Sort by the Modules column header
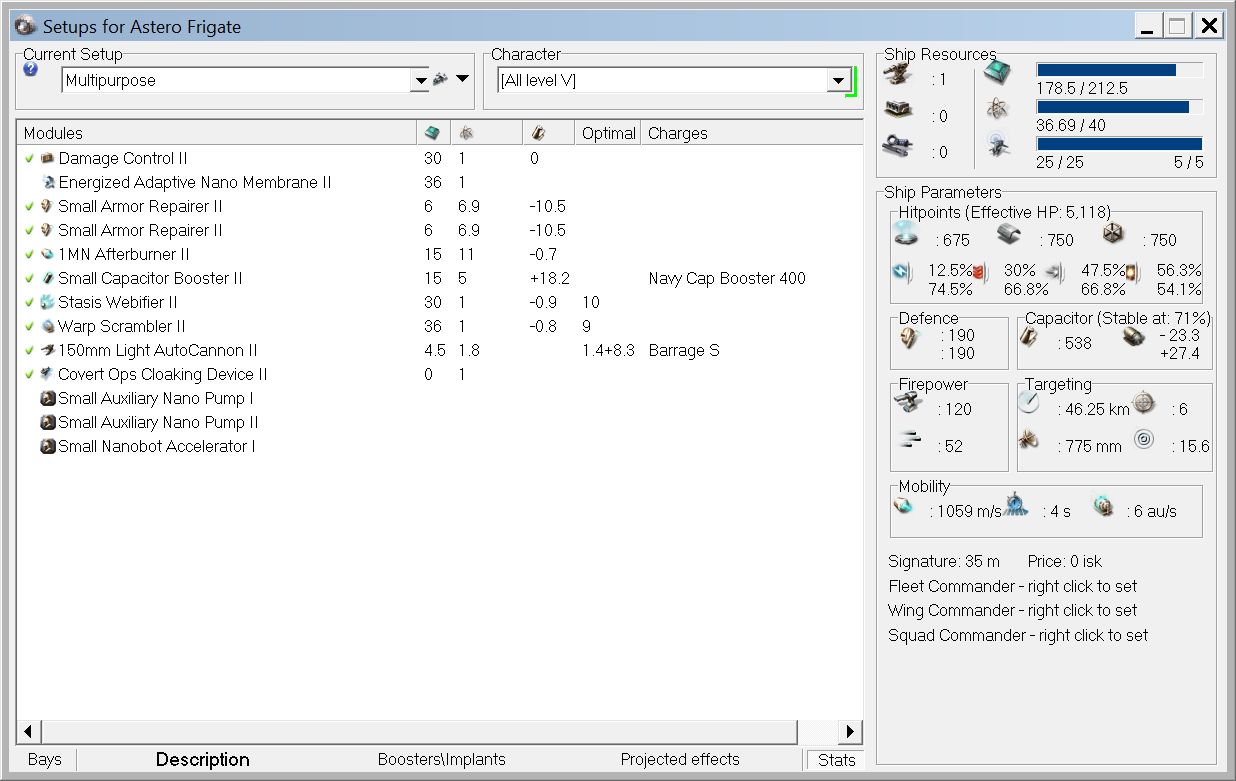This screenshot has height=781, width=1236. coord(216,133)
